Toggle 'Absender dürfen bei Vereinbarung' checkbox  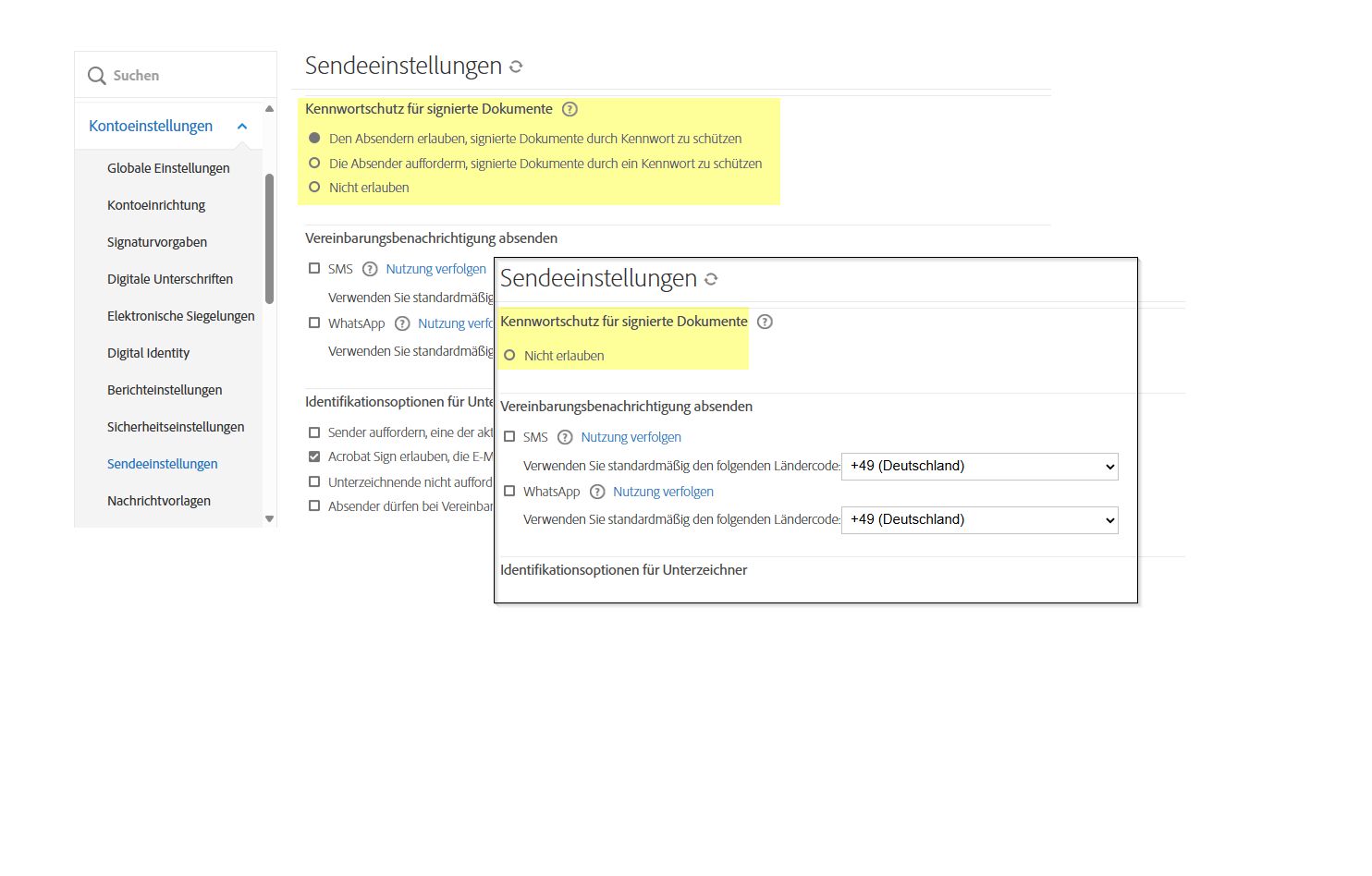pos(314,505)
